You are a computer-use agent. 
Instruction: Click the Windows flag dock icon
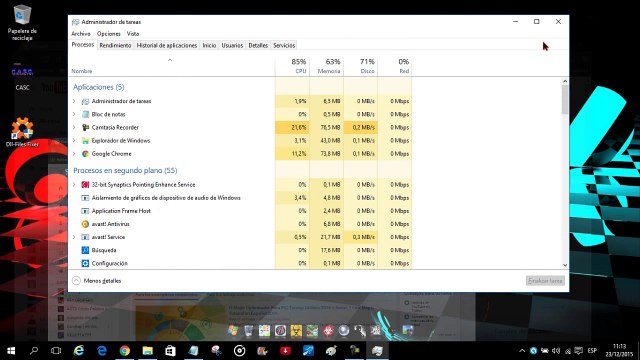233,331
